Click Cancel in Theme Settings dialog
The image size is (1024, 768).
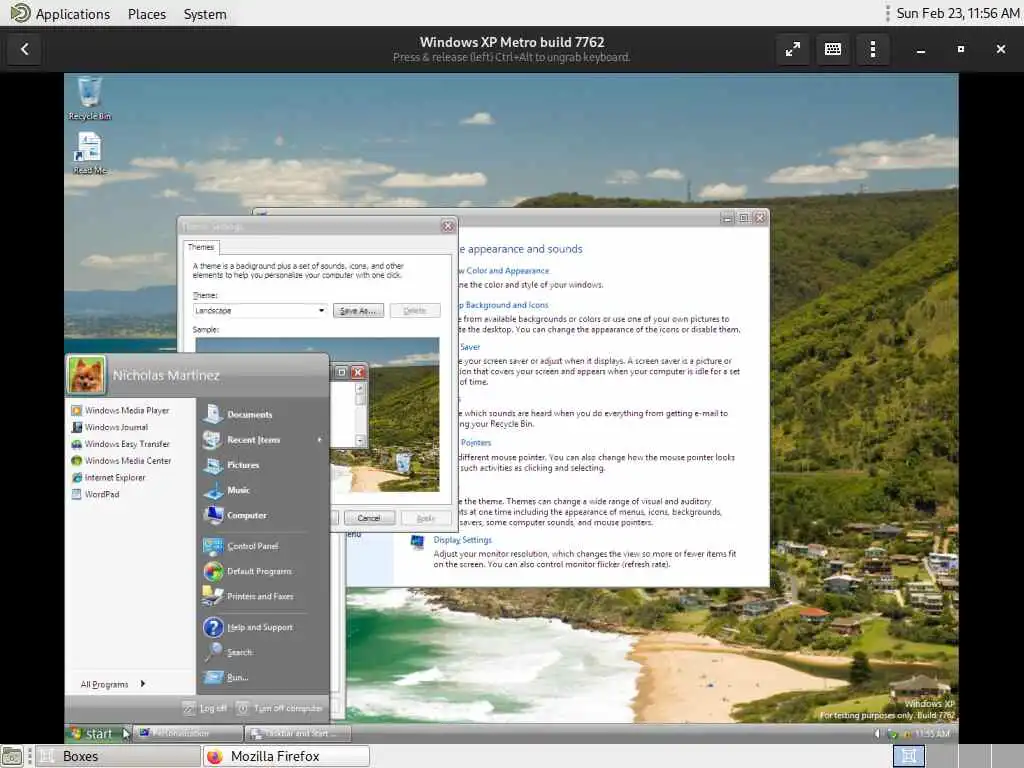pos(369,518)
